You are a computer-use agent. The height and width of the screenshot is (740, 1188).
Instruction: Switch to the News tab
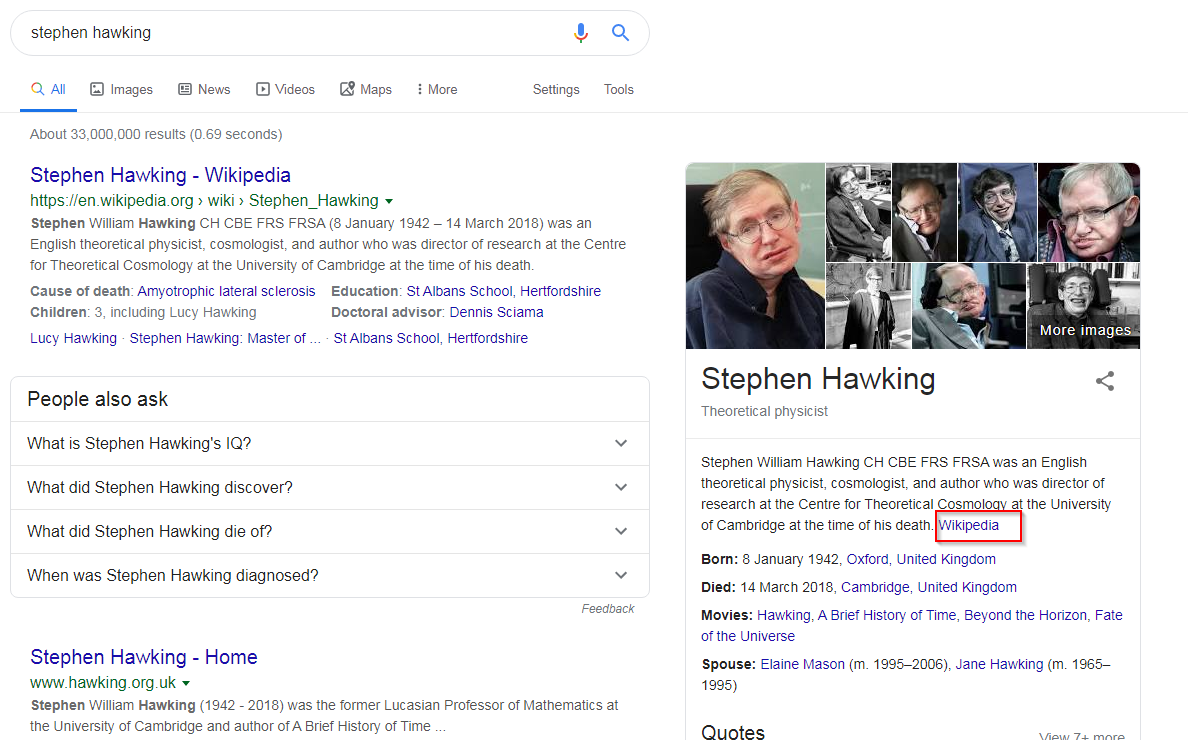[204, 89]
